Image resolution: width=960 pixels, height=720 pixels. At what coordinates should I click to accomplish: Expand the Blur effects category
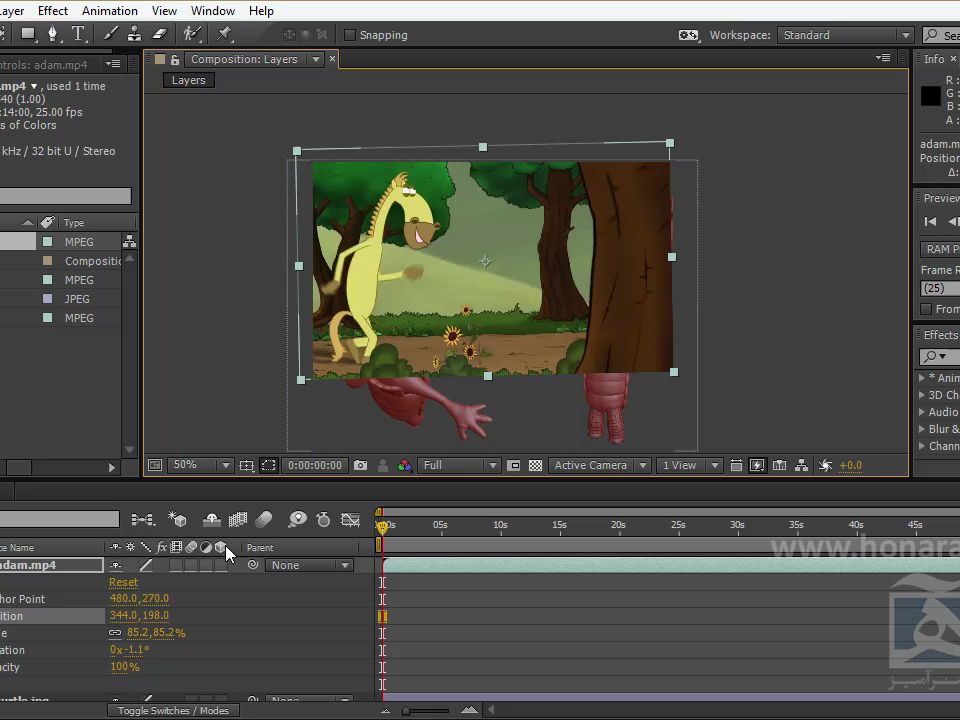pyautogui.click(x=921, y=429)
